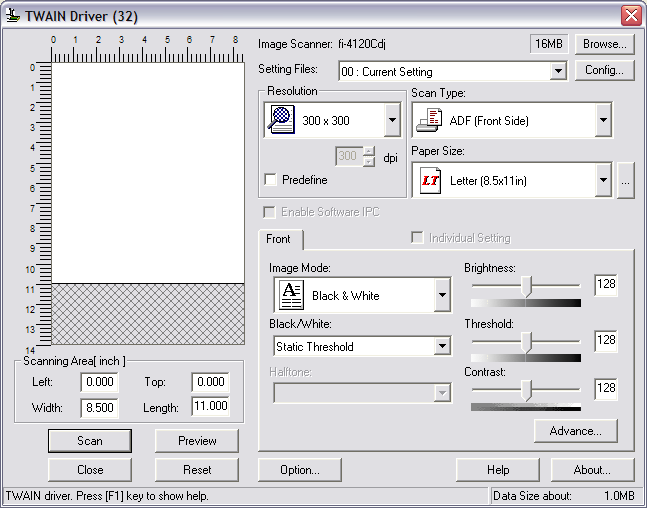
Task: Expand the Image Mode dropdown
Action: click(x=442, y=295)
